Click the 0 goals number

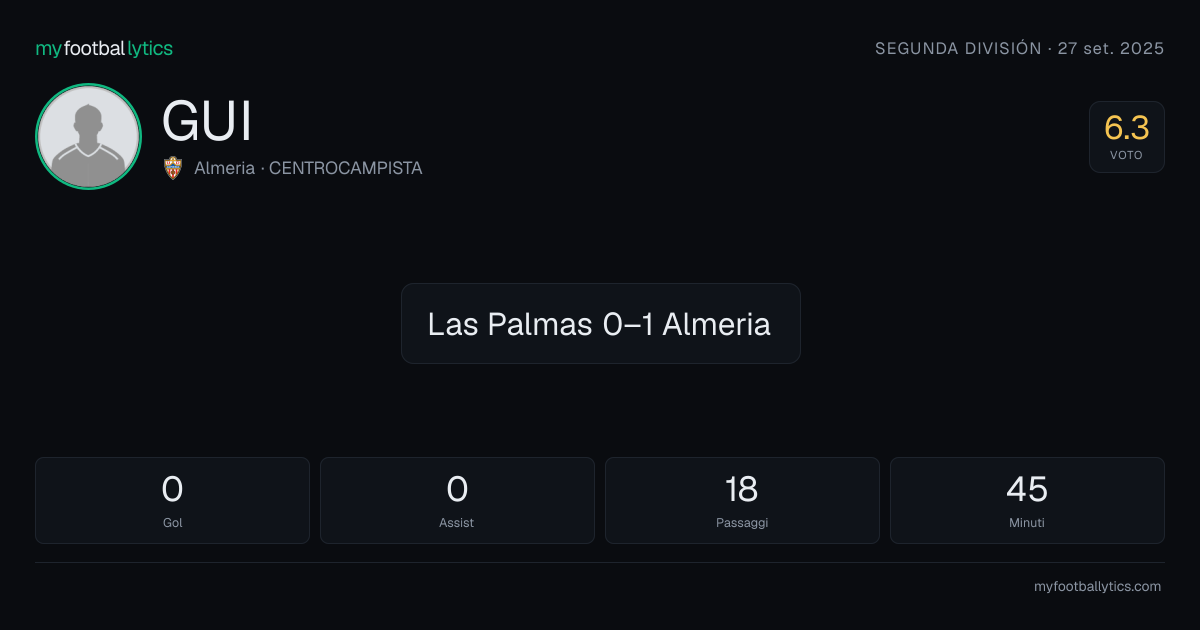[172, 489]
